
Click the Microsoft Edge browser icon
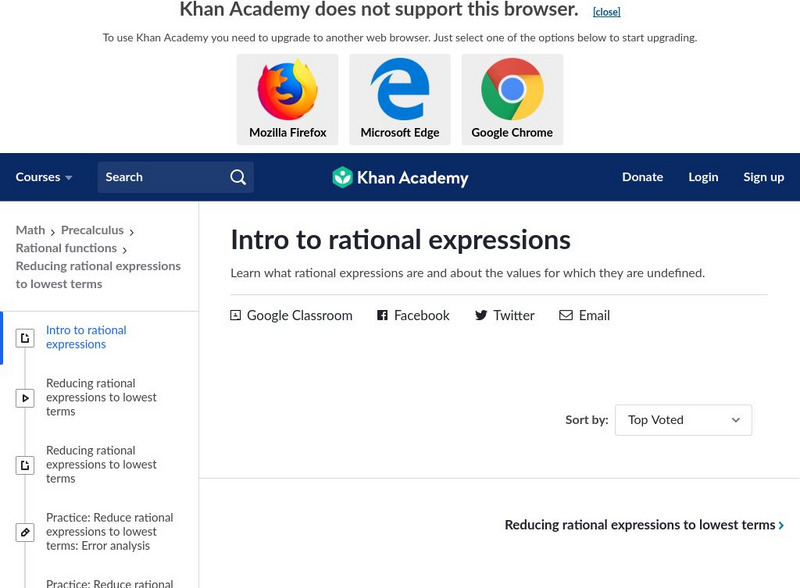coord(400,90)
